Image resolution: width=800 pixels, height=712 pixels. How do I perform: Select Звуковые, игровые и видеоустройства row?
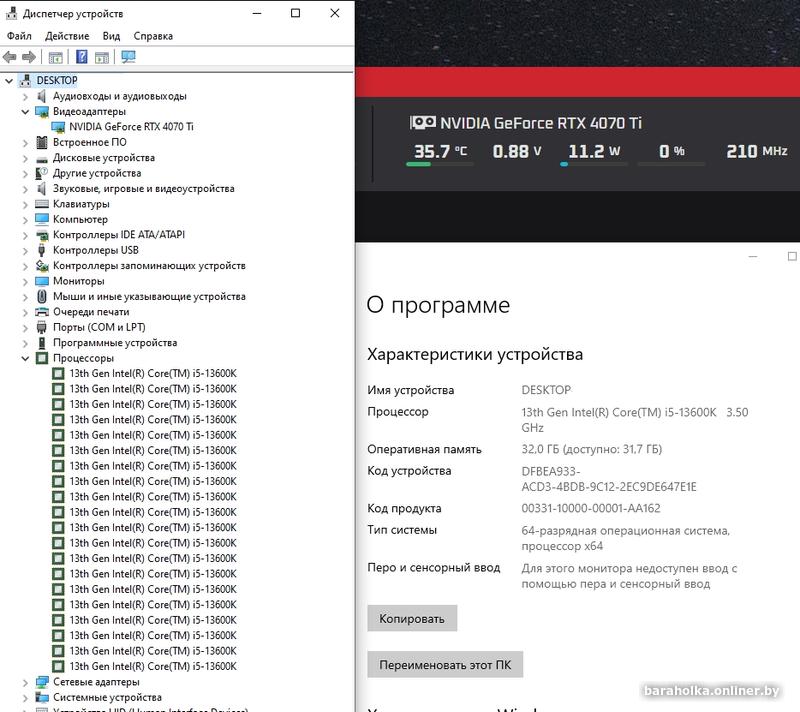143,189
